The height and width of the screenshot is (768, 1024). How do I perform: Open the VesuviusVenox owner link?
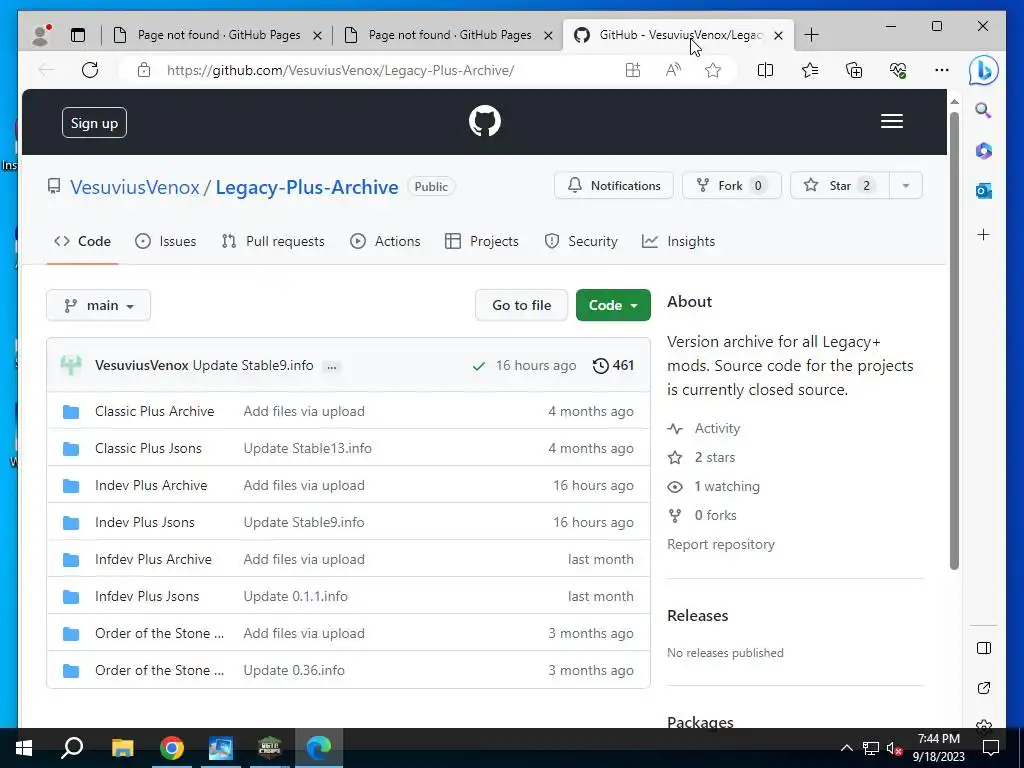(x=135, y=187)
